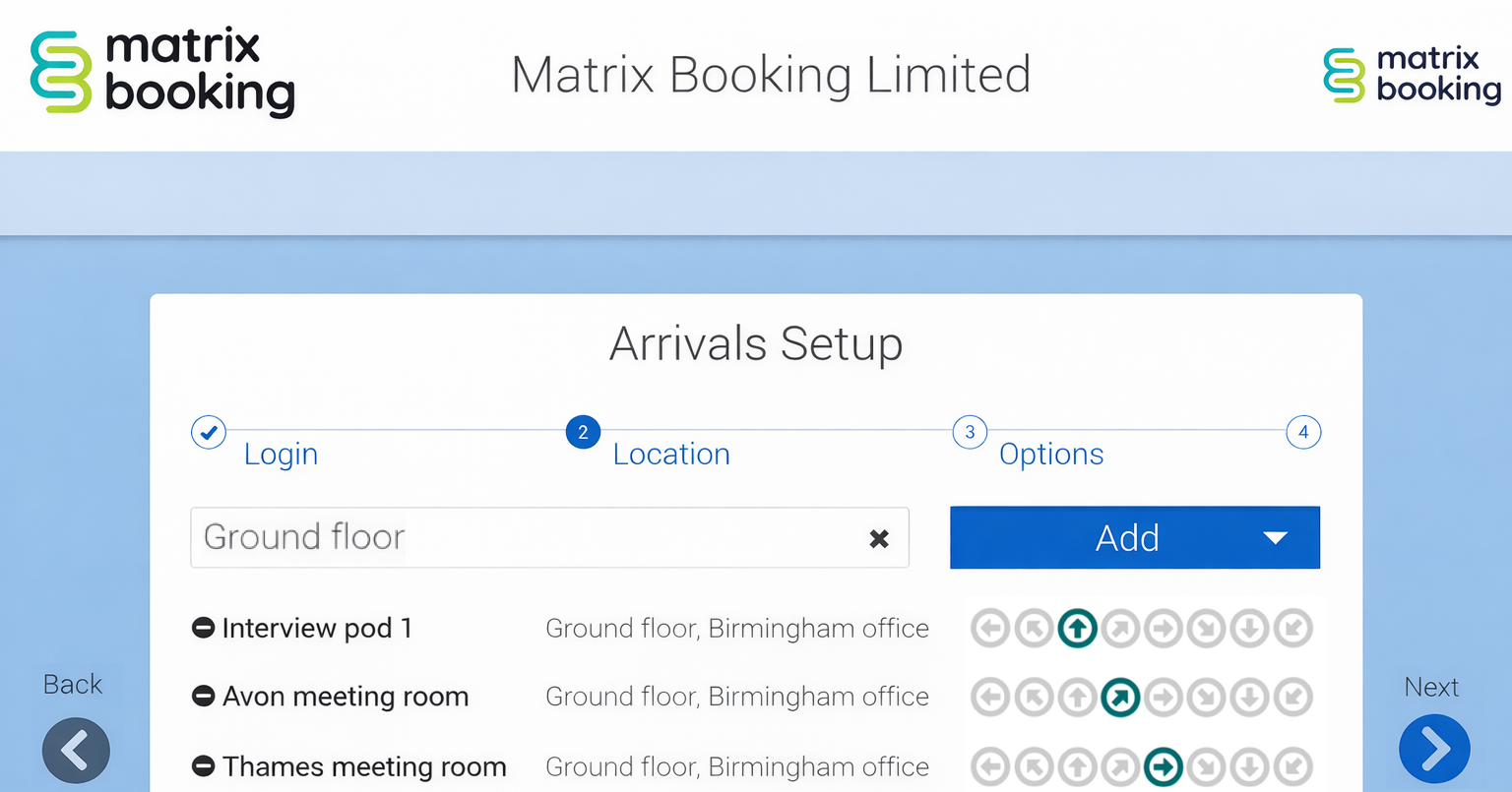
Task: Select step 4 in the setup wizard
Action: pyautogui.click(x=1303, y=432)
